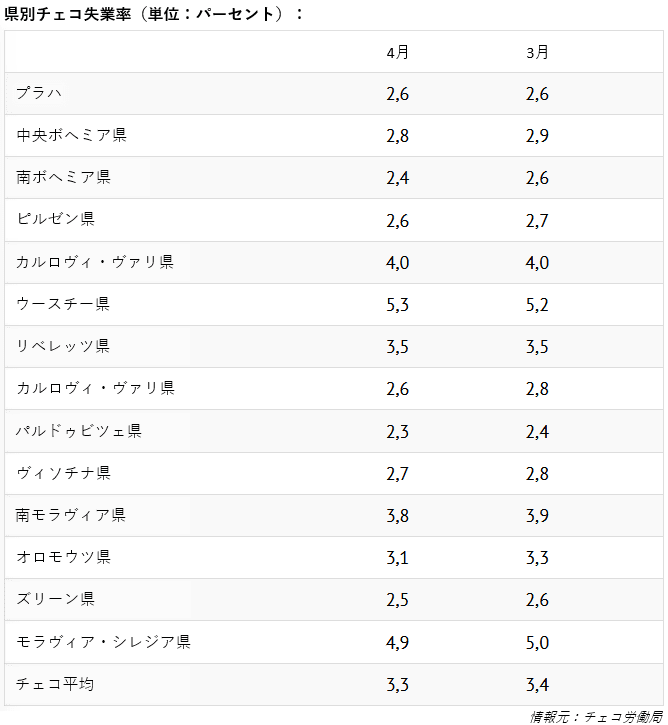Select the ウースチー県 row label

point(63,304)
